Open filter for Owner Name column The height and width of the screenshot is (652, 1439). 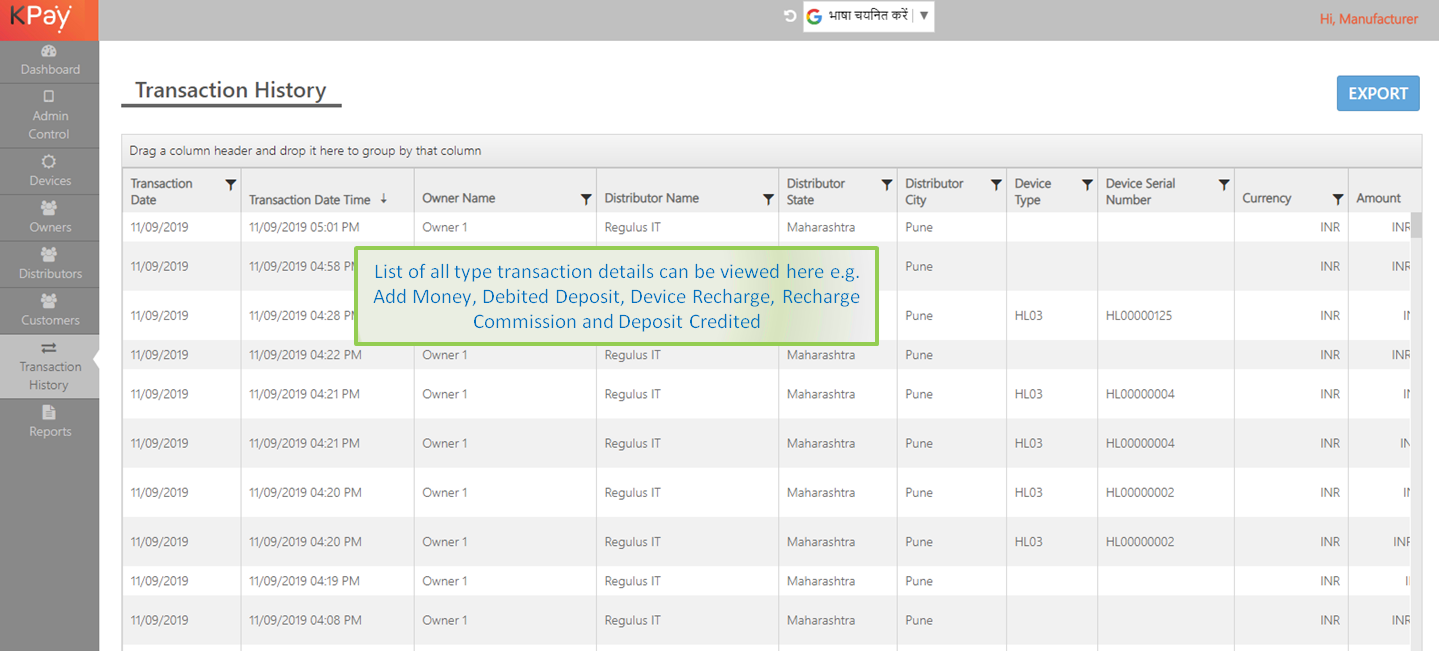pos(586,199)
